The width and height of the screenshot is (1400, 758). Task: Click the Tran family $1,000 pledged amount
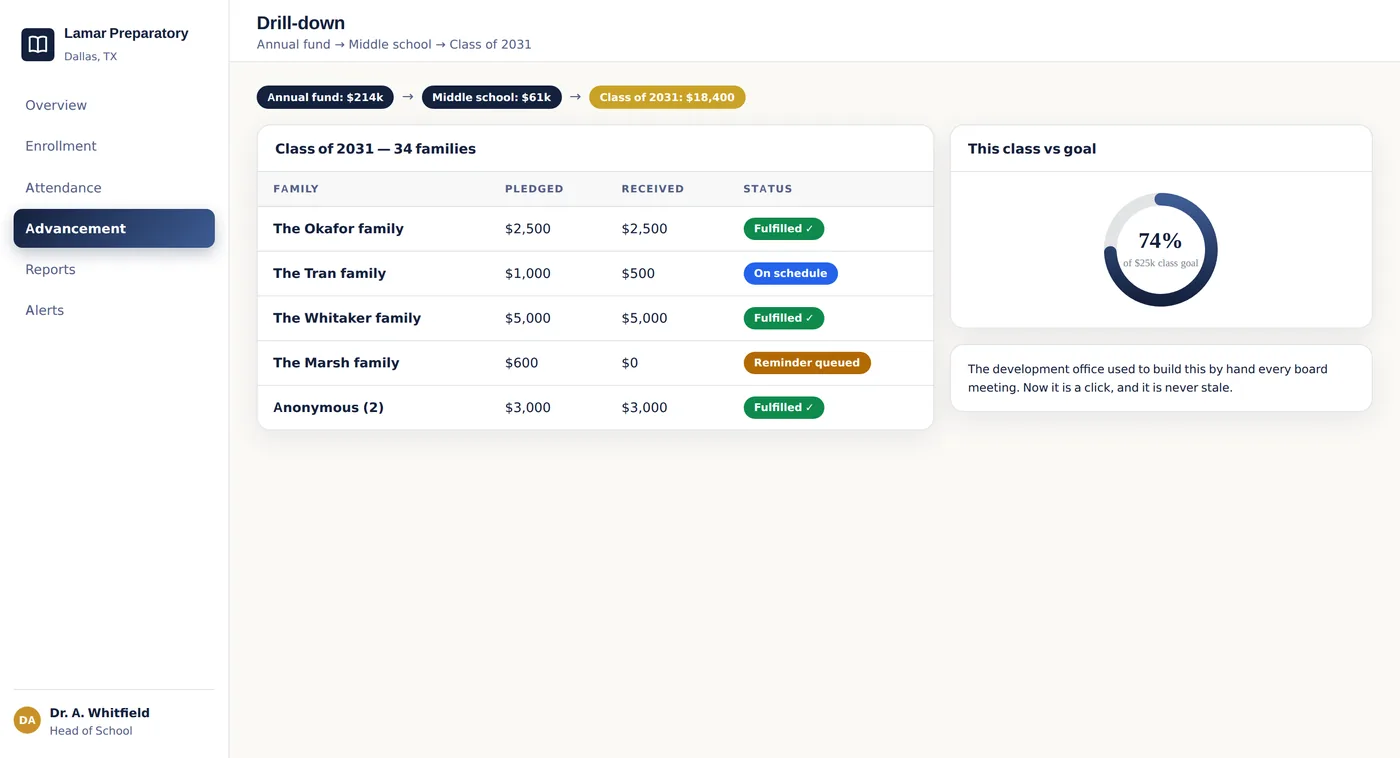528,273
